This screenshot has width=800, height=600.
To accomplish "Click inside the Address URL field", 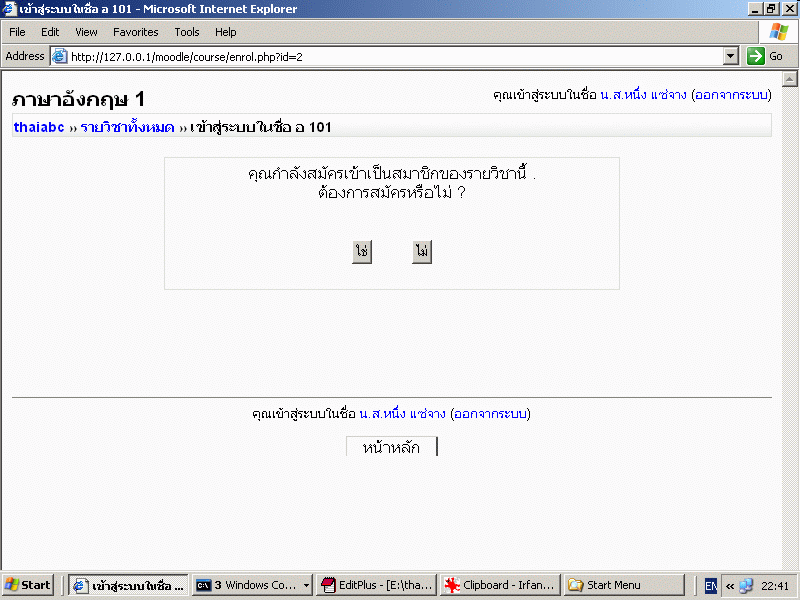I will coord(400,56).
